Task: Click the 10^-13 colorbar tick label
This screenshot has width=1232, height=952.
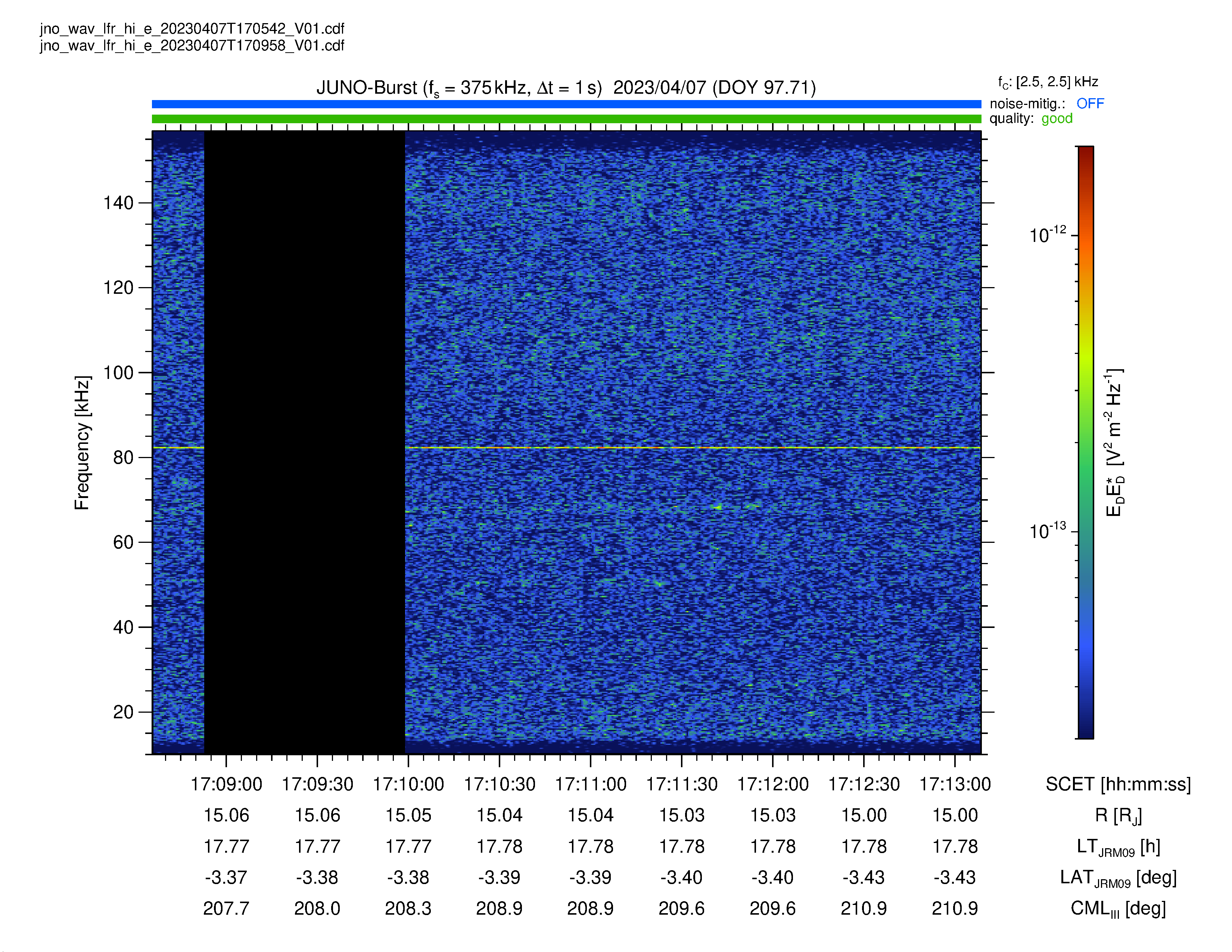Action: 1048,531
